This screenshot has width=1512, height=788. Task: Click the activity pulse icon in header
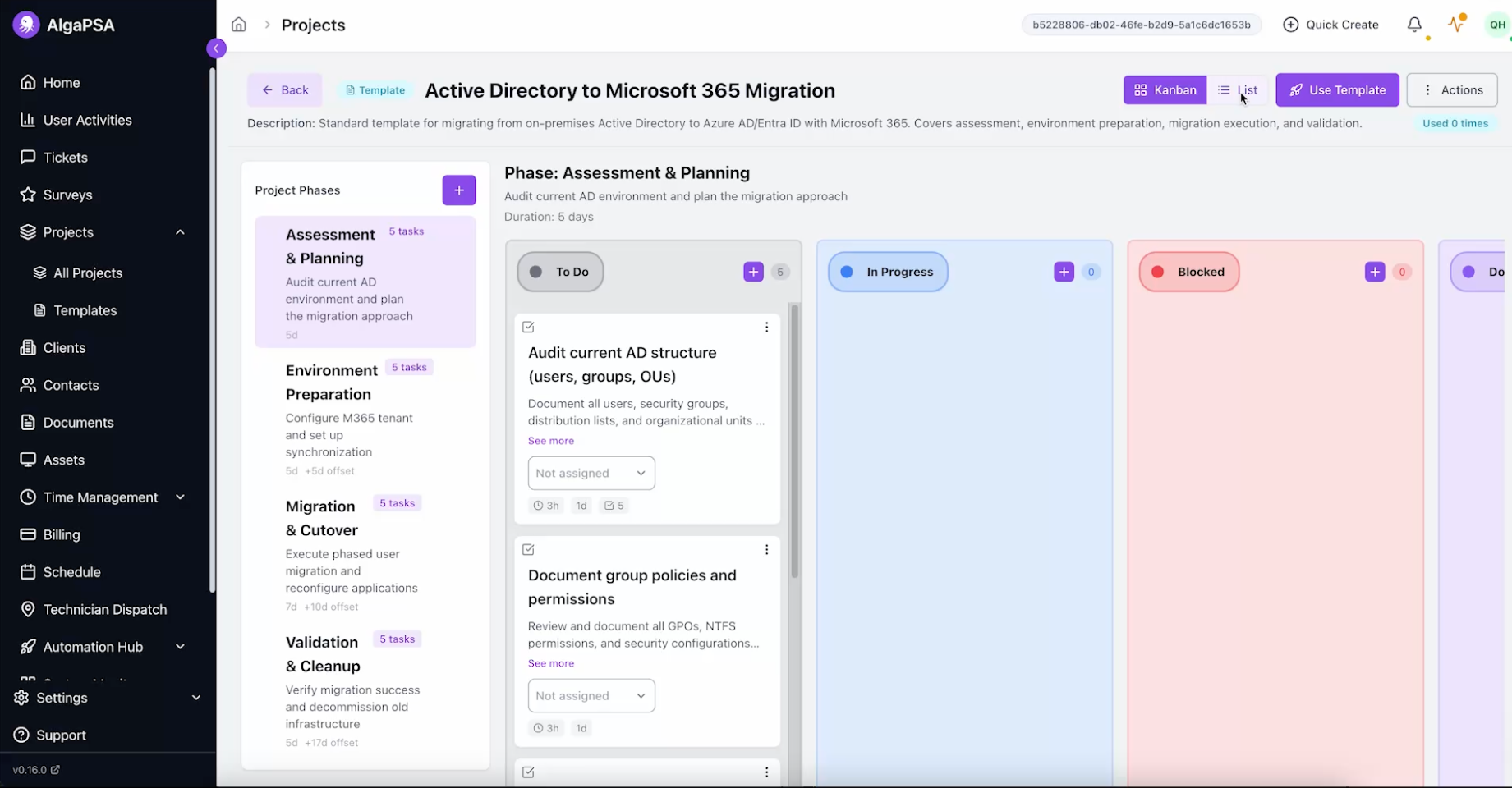pos(1456,24)
